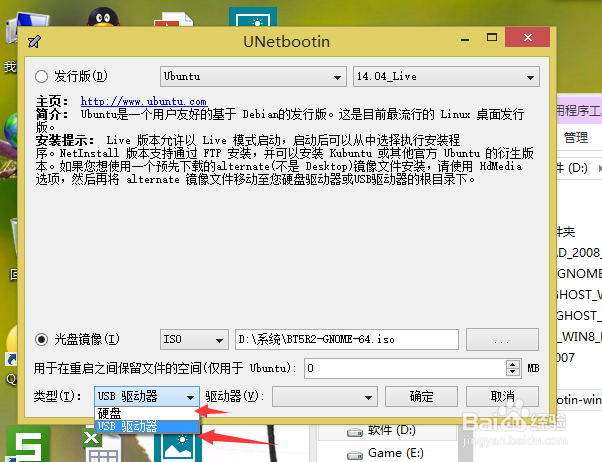Image resolution: width=602 pixels, height=462 pixels.
Task: Click the computer desktop icon at top left
Action: coord(27,27)
